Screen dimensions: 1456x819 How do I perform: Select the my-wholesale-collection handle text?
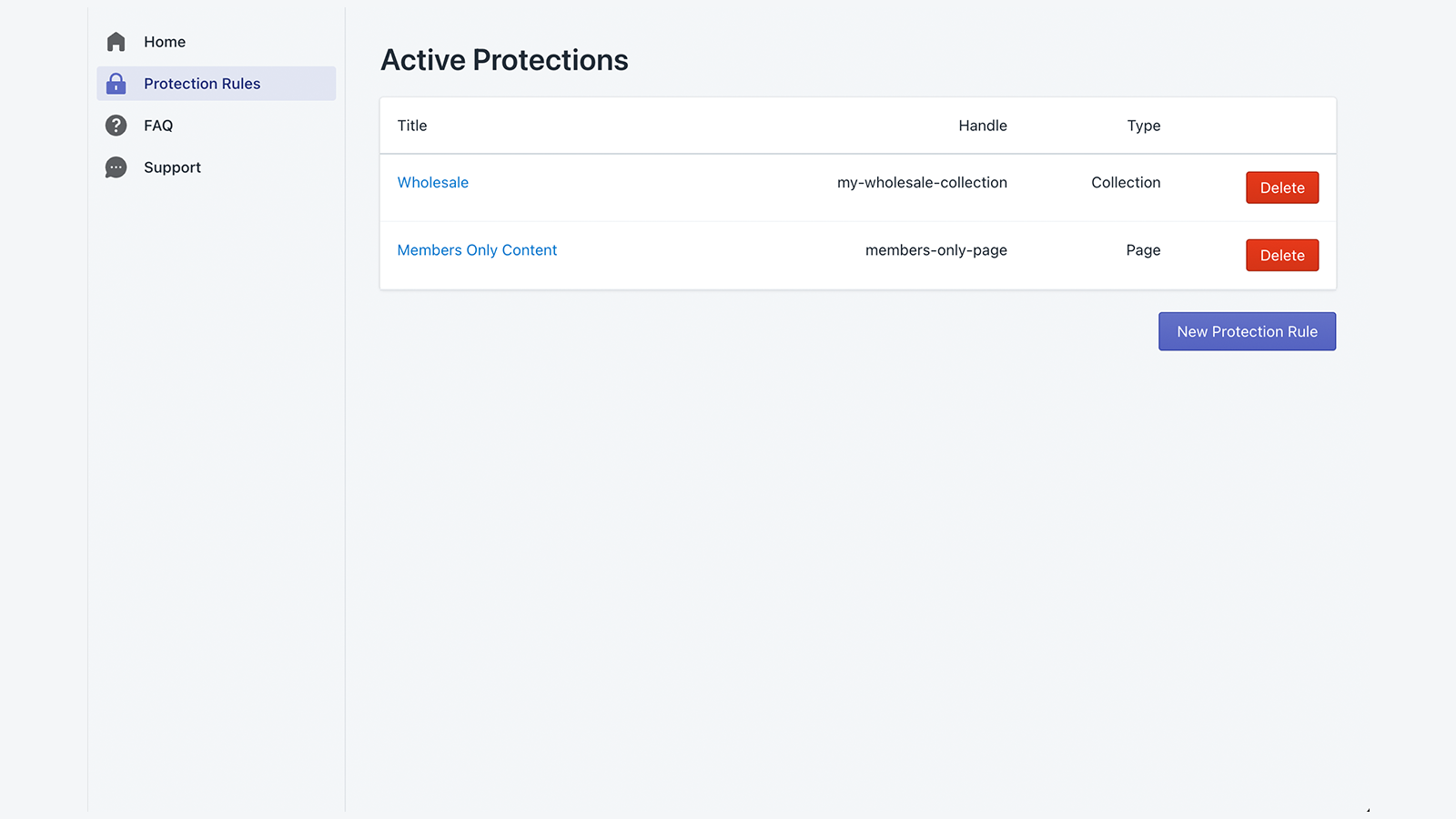click(x=922, y=182)
